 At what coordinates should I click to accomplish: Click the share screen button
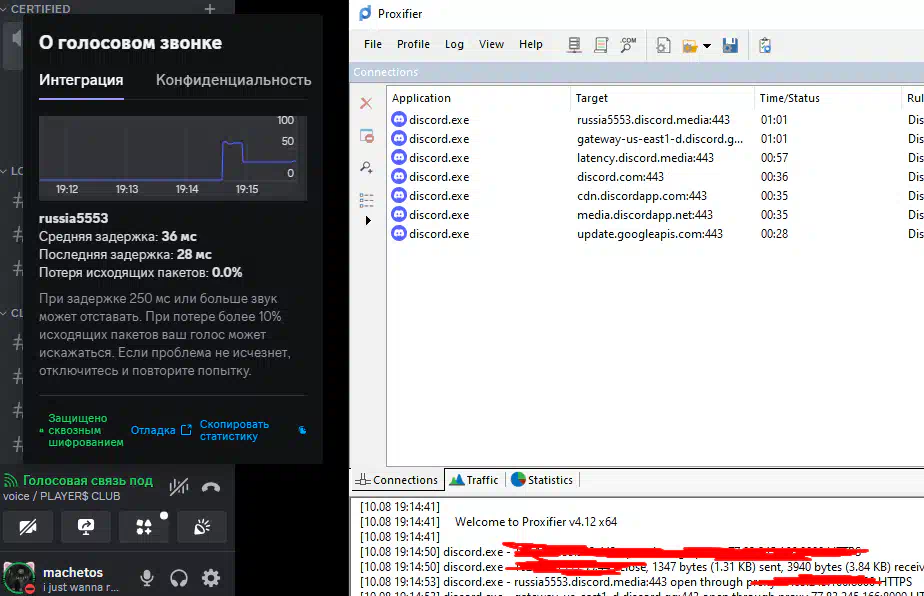pos(86,526)
